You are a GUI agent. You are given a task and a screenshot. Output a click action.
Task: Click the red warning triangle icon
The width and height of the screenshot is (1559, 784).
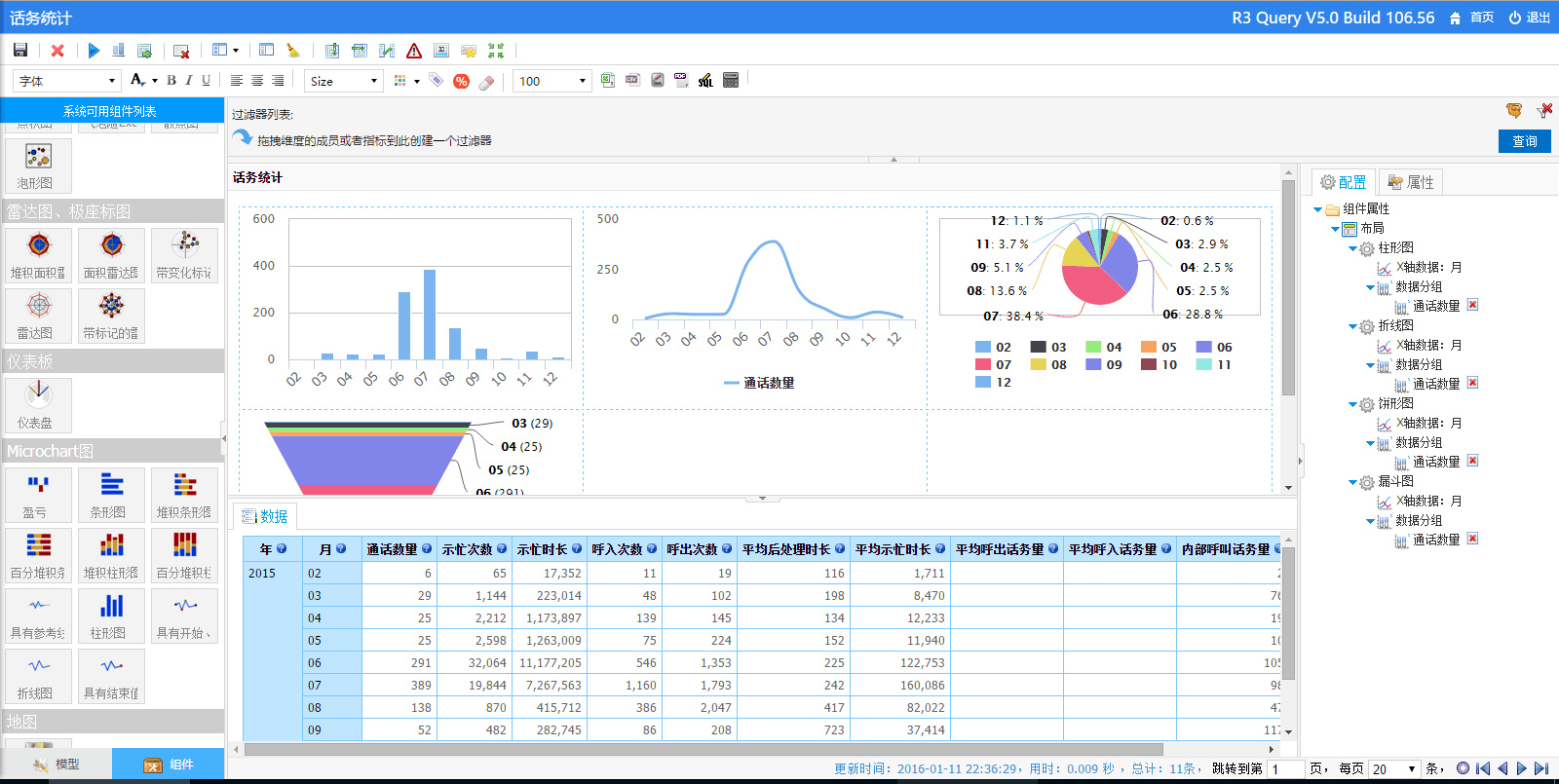[x=414, y=51]
